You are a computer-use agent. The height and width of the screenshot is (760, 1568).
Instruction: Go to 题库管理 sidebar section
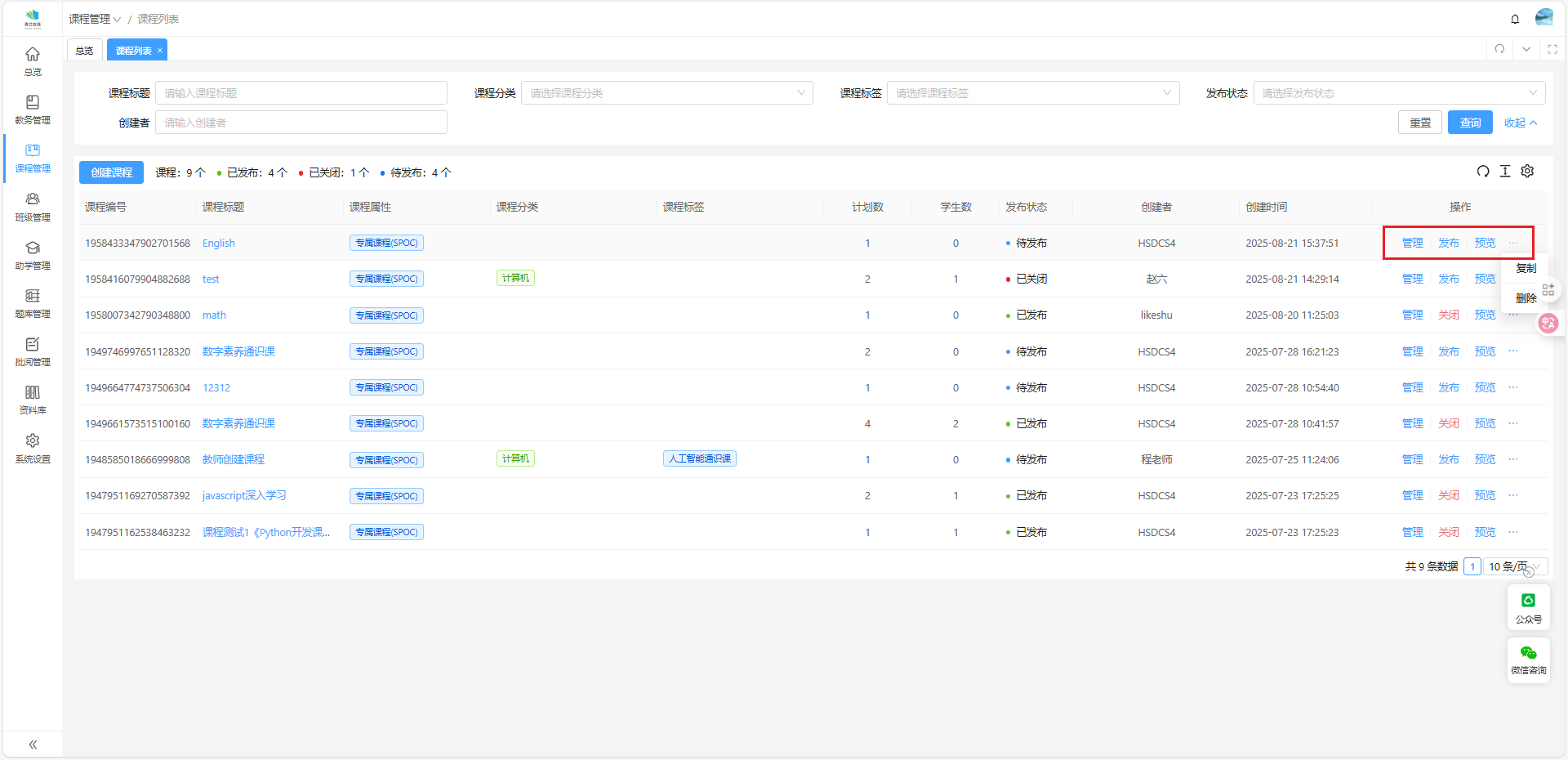point(33,303)
